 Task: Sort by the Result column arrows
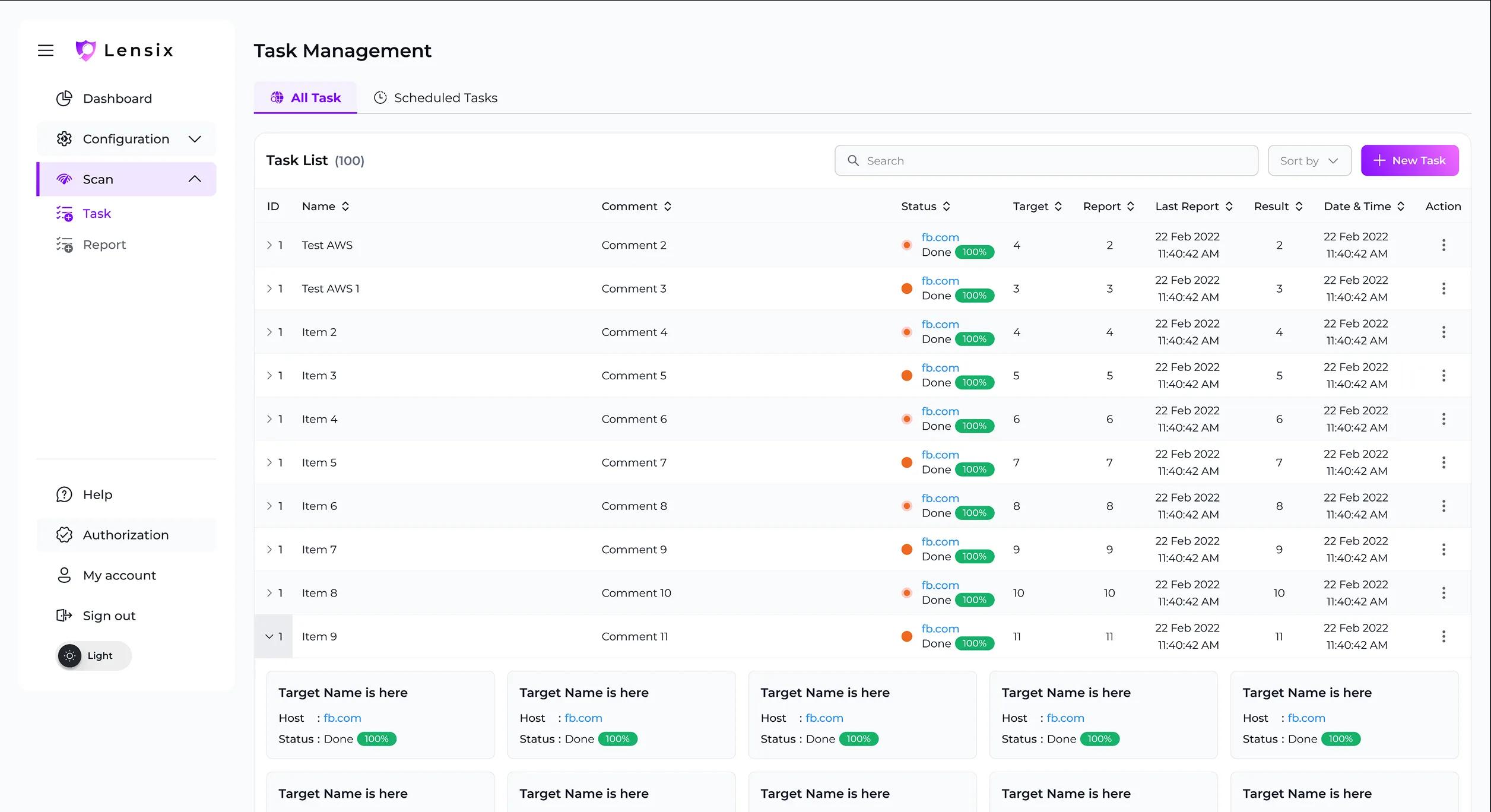click(1299, 207)
